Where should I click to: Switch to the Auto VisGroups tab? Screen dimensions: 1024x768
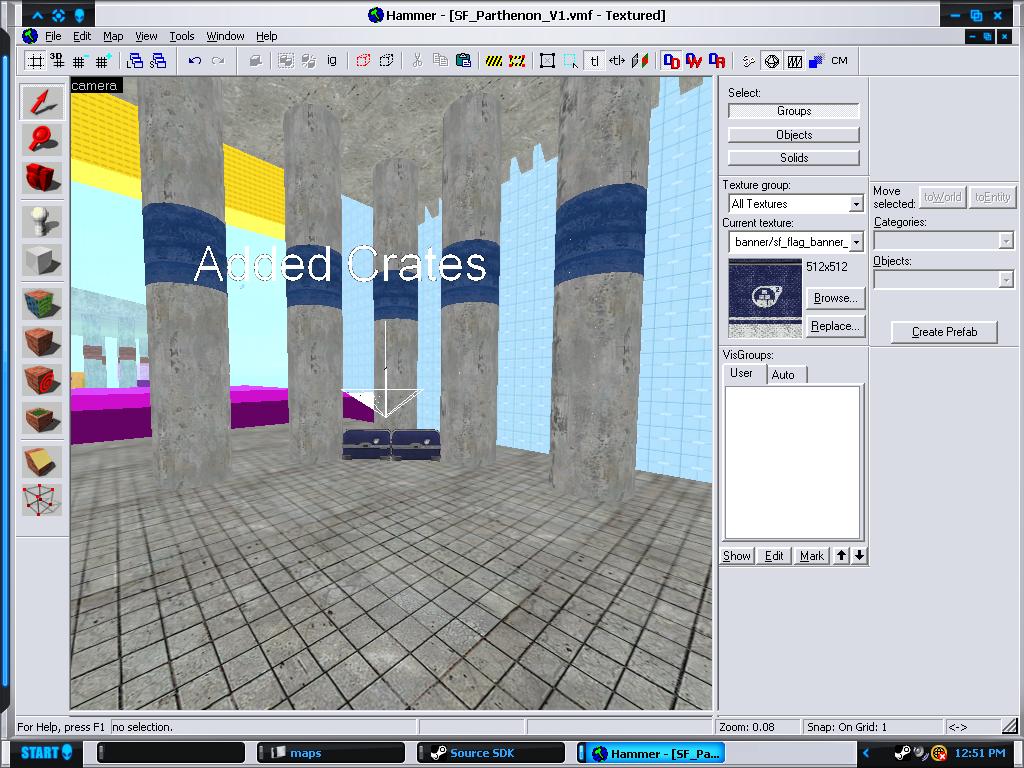click(784, 374)
